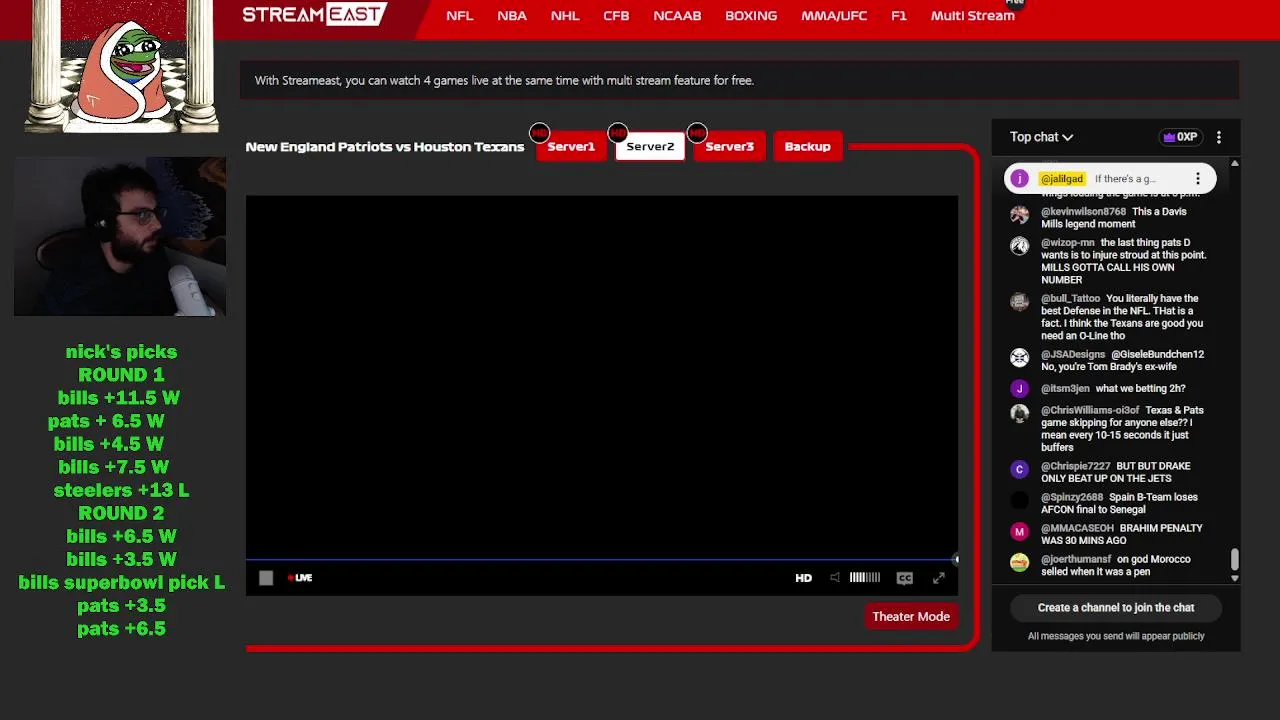Click @jalilgad's purple avatar in pinned message
This screenshot has height=720, width=1280.
1019,179
